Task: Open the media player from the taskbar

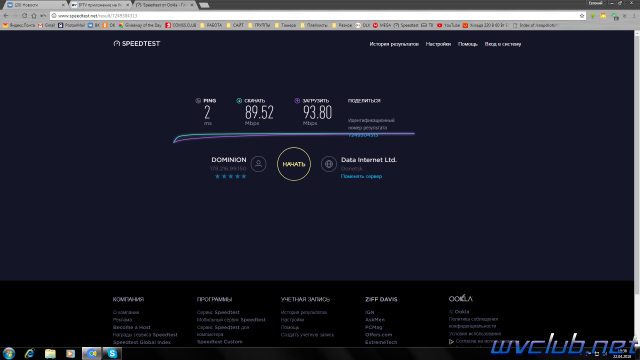Action: (71, 353)
